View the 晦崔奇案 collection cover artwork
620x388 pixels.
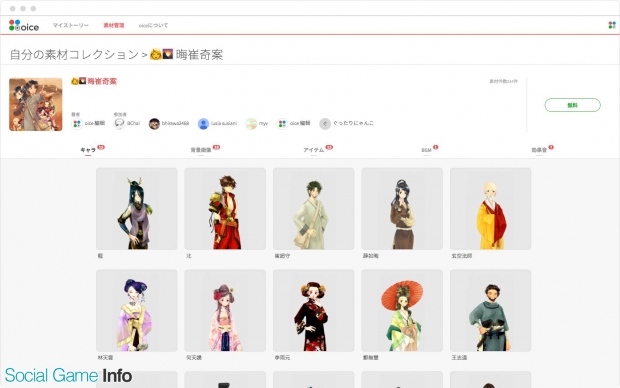[36, 104]
